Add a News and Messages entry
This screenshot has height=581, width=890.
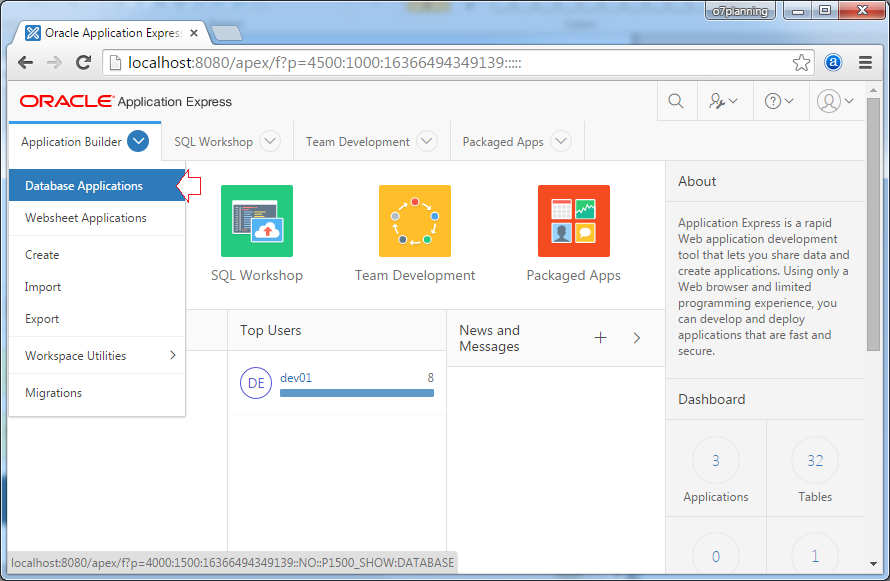(601, 338)
